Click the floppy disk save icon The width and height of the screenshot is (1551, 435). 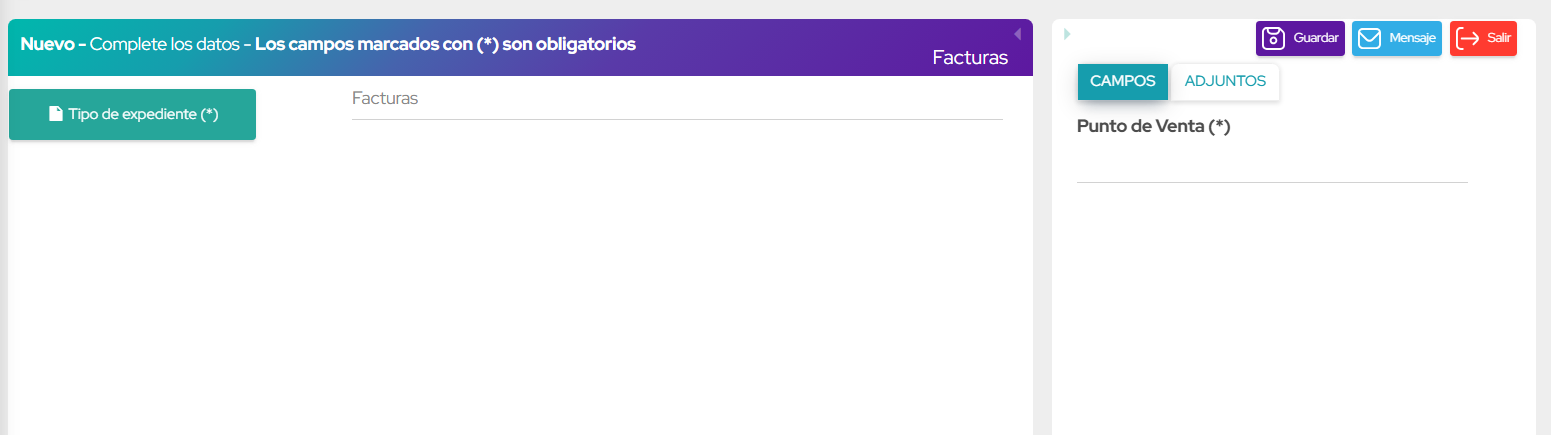coord(1273,39)
